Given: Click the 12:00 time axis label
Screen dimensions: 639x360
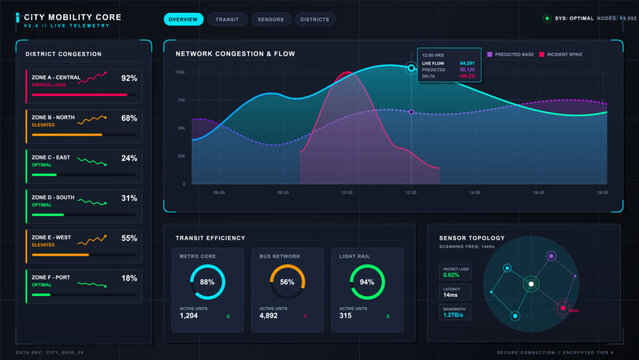Looking at the screenshot, I should (411, 192).
